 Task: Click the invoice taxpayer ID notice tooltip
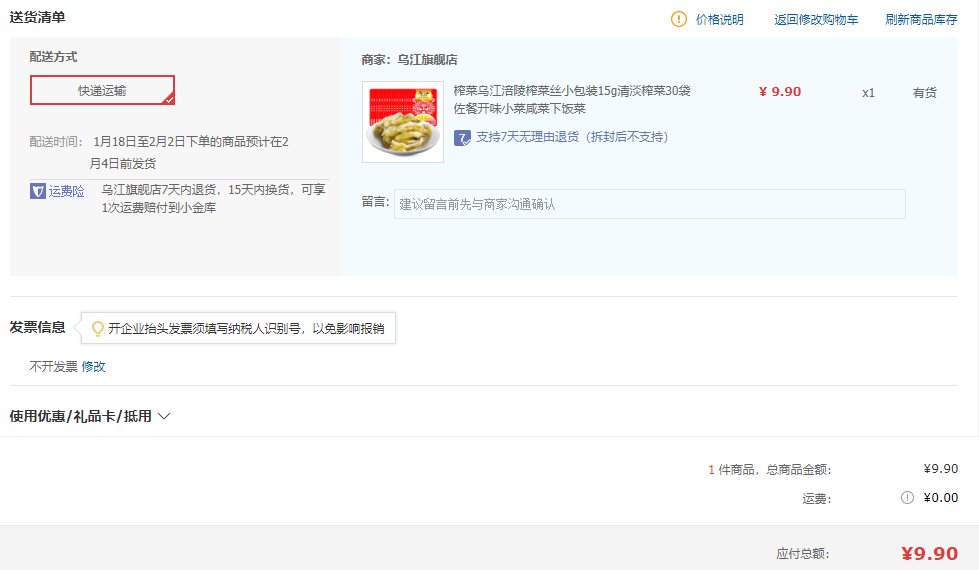coord(239,328)
